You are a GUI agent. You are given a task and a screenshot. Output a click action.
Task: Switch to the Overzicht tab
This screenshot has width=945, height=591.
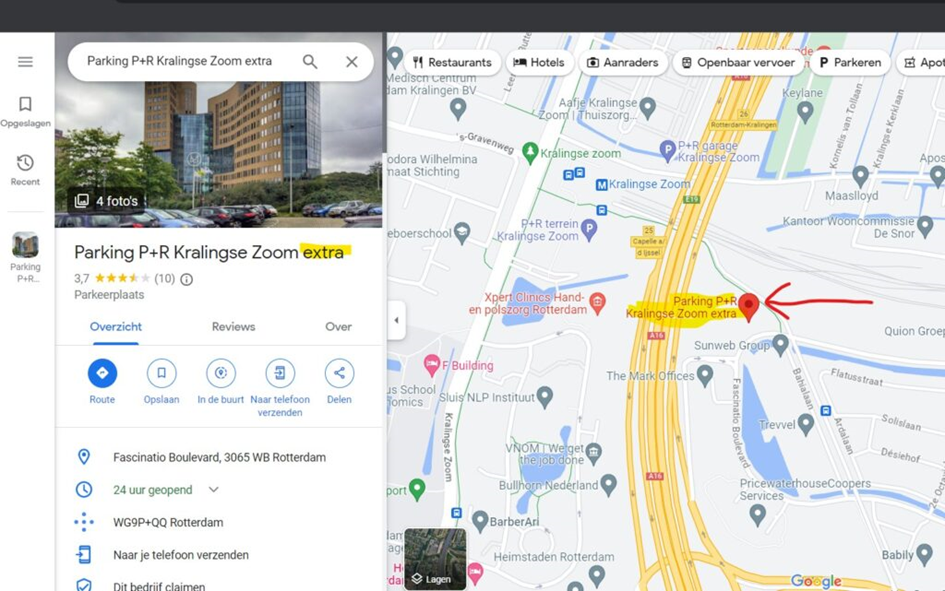[116, 327]
